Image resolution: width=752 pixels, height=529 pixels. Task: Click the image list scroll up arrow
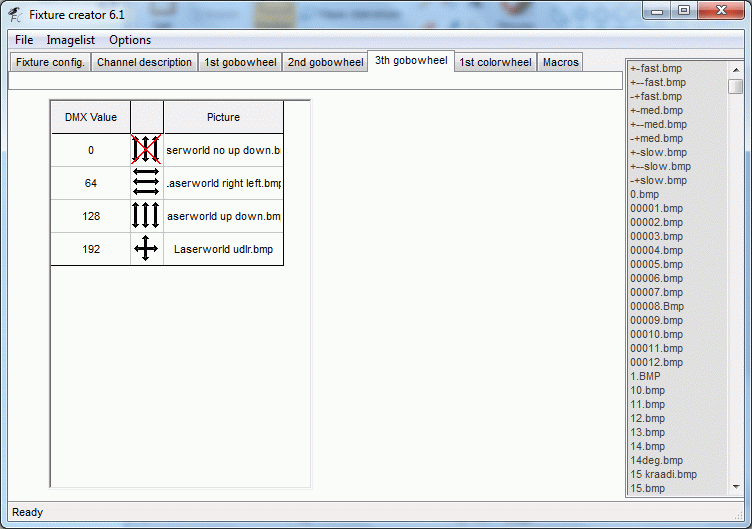736,70
